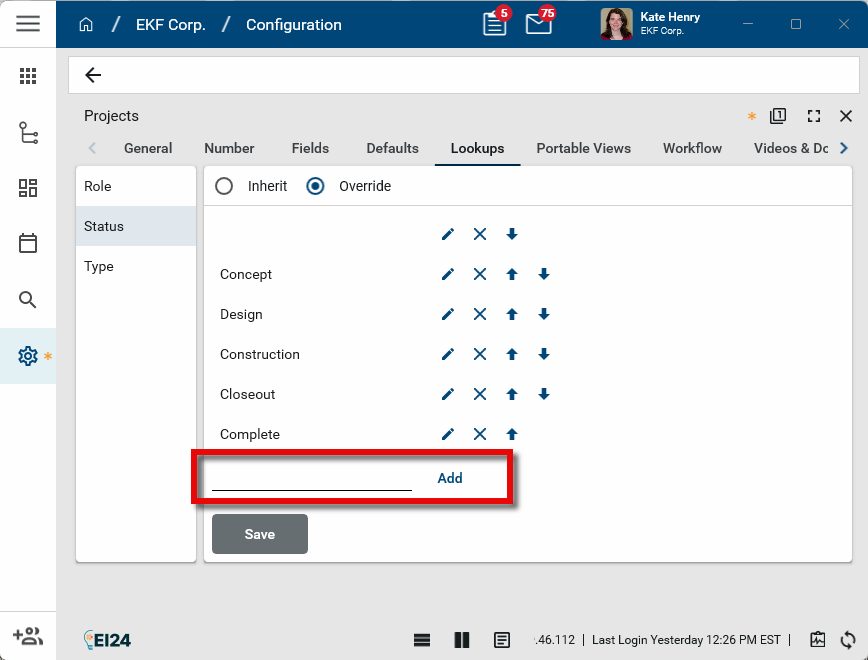Image resolution: width=868 pixels, height=660 pixels.
Task: Select the Inherit radio option
Action: [224, 186]
